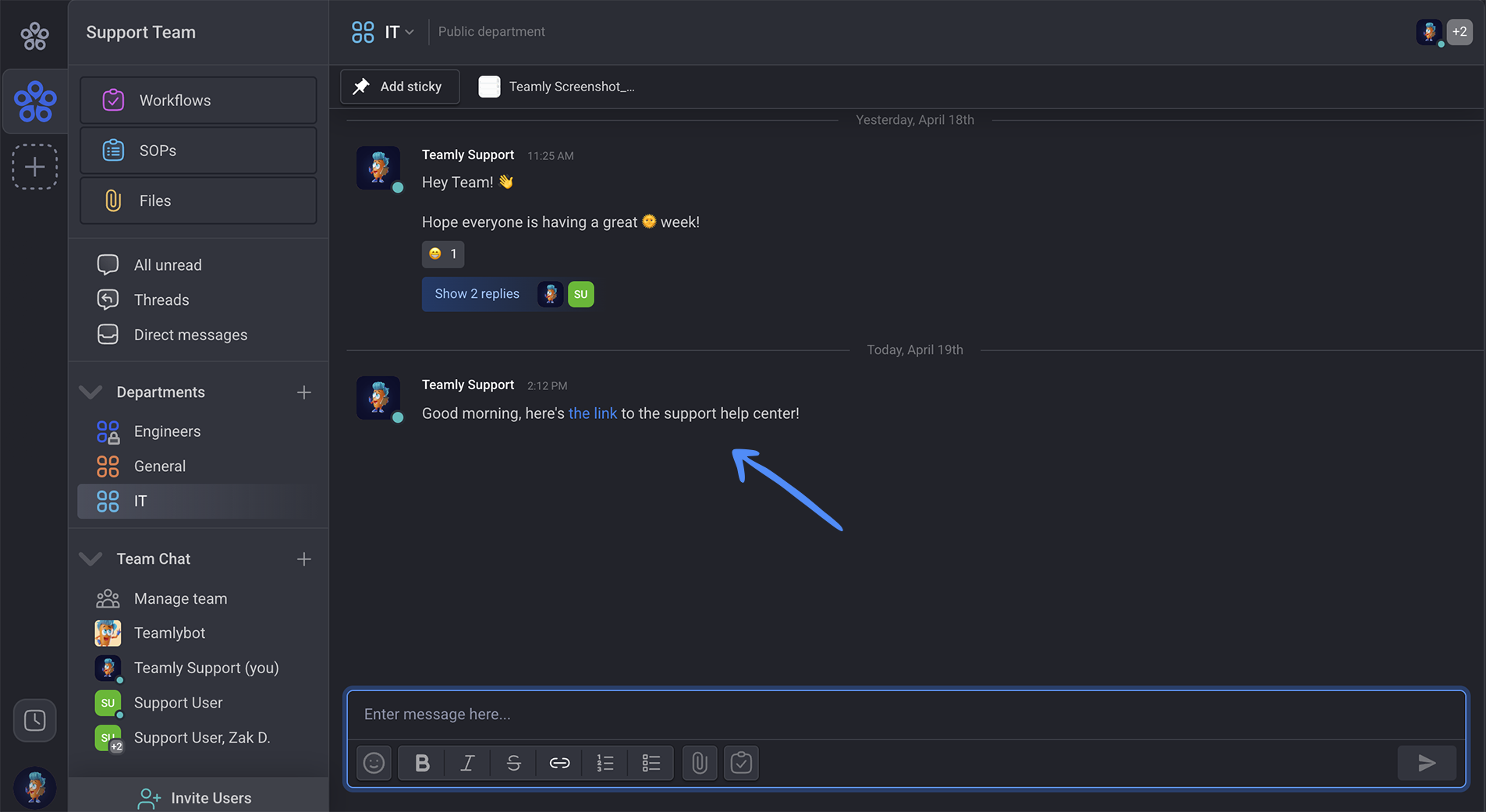Add a new department with plus icon
Viewport: 1486px width, 812px height.
pos(304,392)
